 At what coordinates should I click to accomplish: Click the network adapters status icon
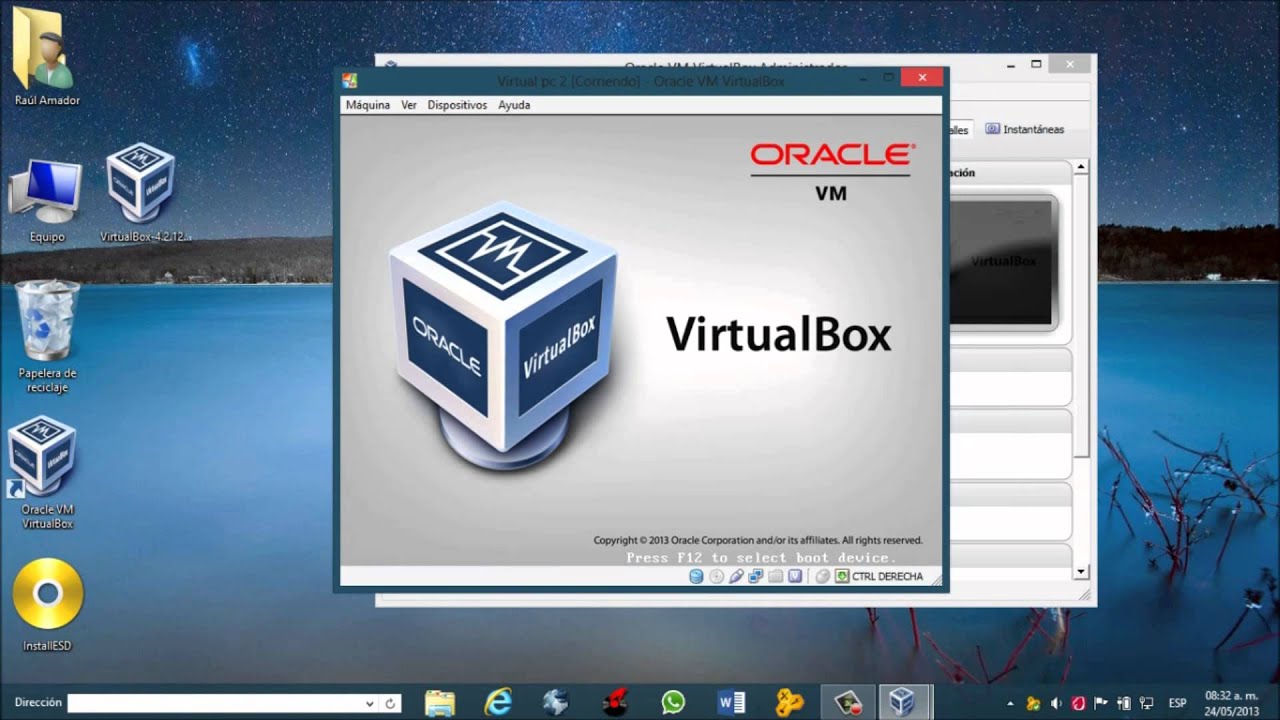tap(755, 576)
